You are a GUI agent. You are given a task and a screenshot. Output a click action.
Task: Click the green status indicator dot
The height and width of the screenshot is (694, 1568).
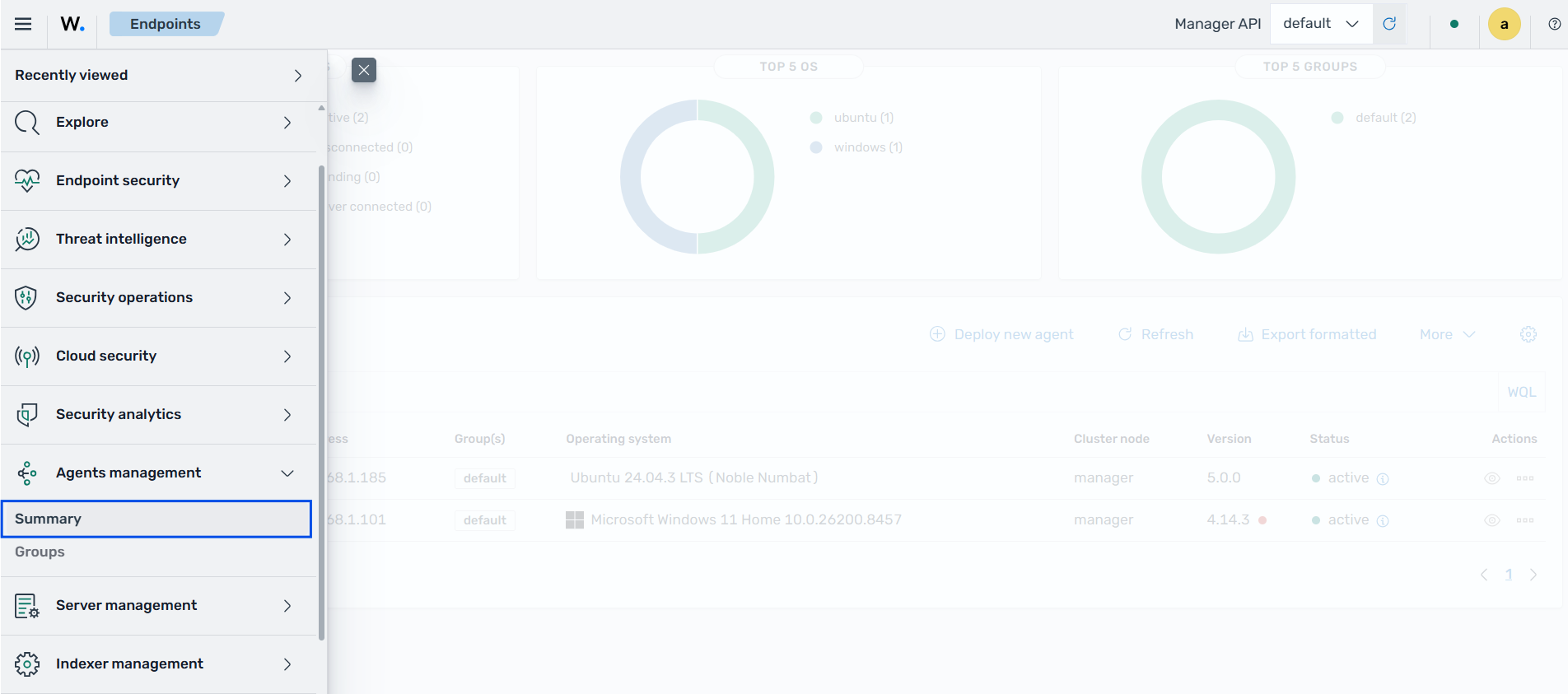click(x=1454, y=24)
